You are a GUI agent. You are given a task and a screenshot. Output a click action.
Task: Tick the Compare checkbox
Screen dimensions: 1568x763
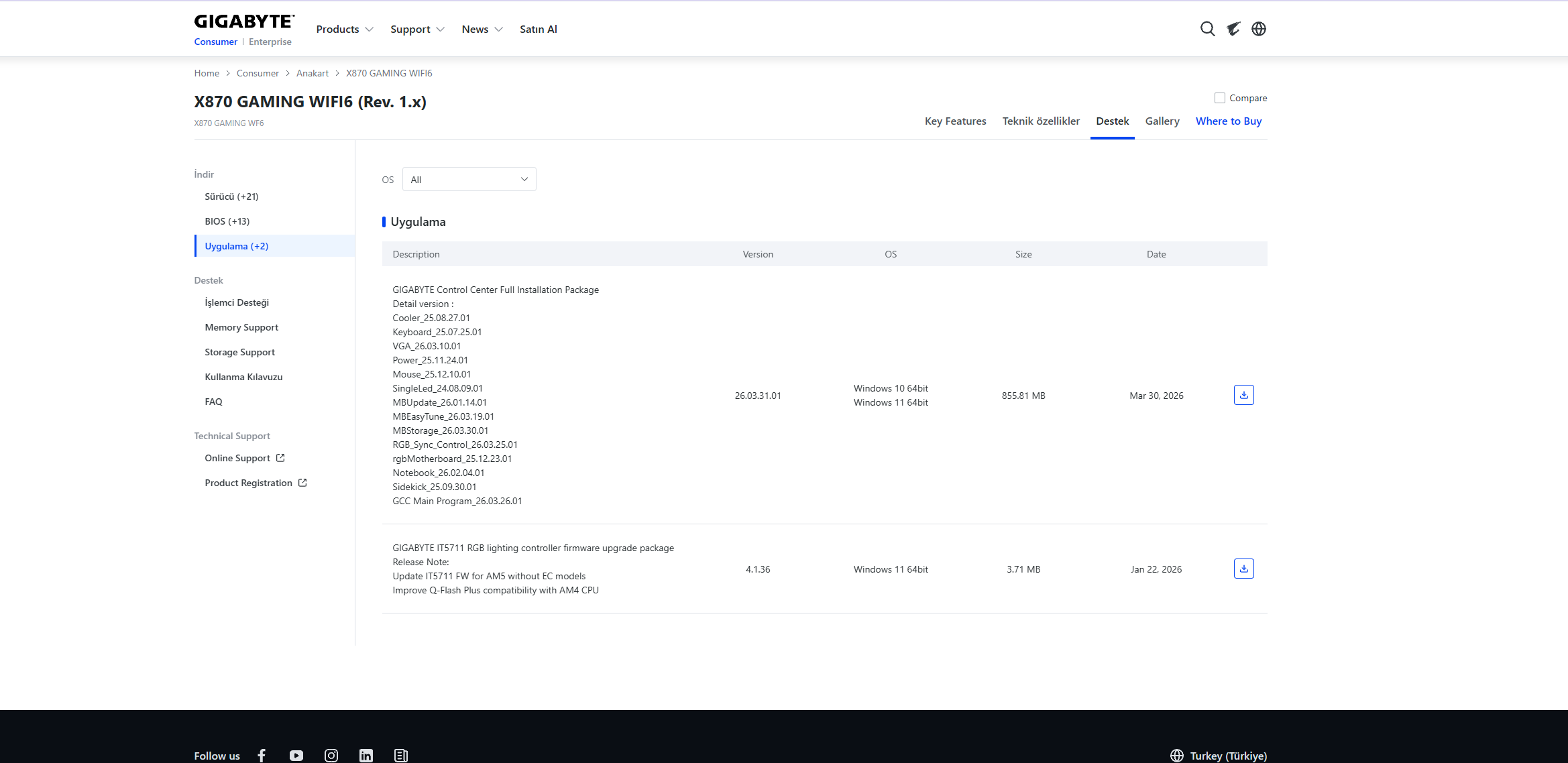click(x=1220, y=98)
